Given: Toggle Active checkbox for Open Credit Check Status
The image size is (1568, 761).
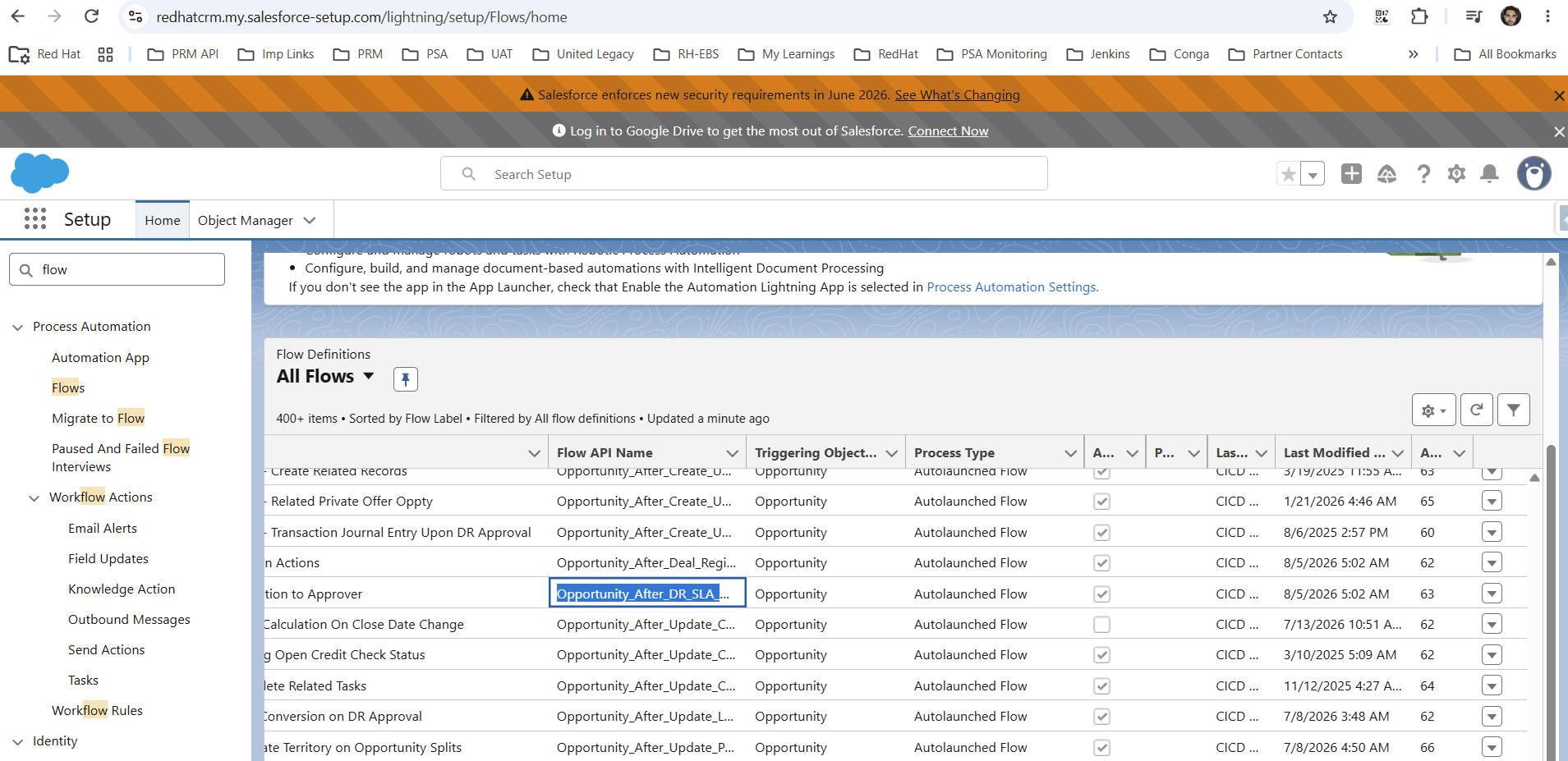Looking at the screenshot, I should (1101, 655).
